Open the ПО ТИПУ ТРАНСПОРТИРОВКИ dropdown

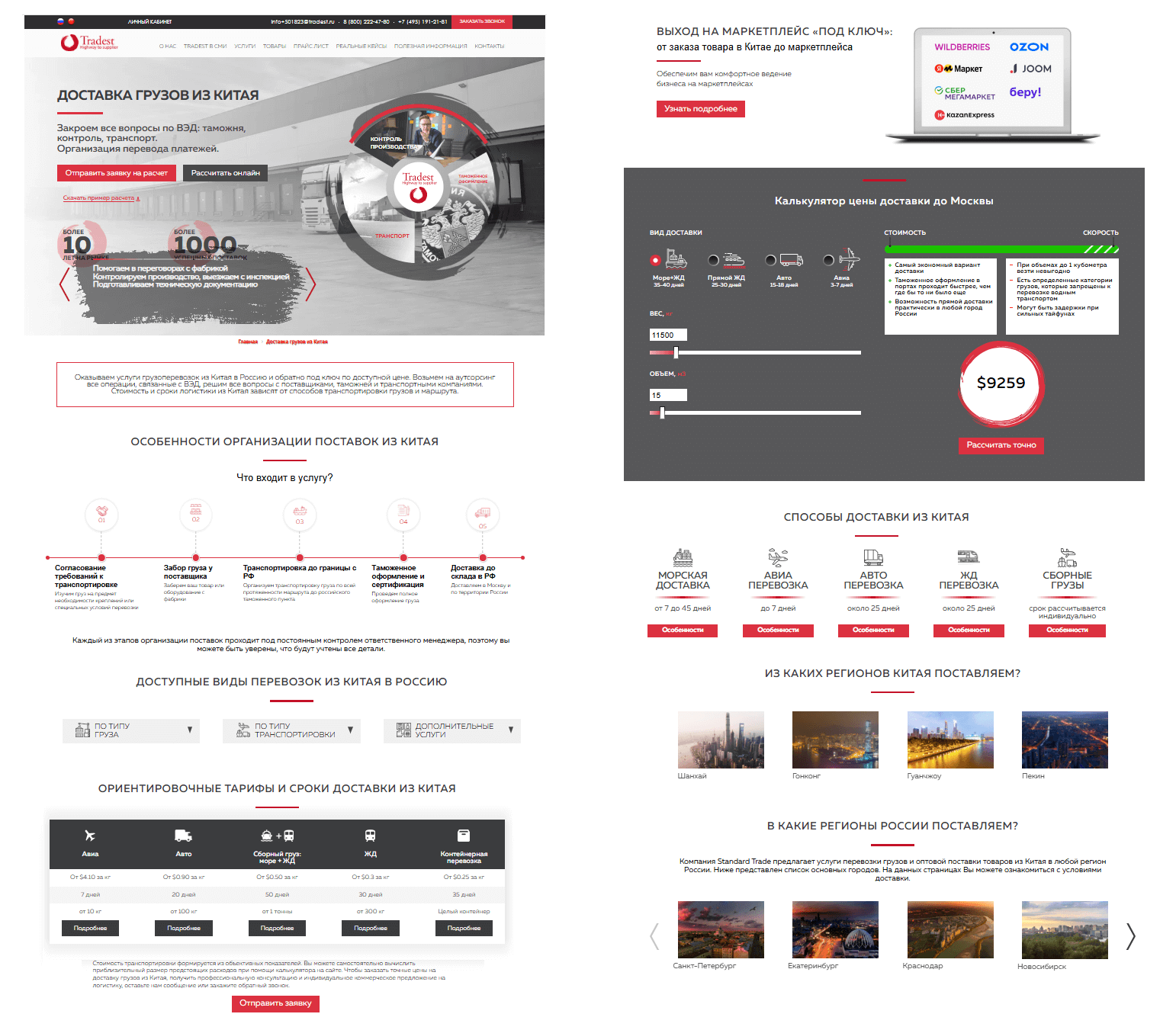[x=291, y=730]
